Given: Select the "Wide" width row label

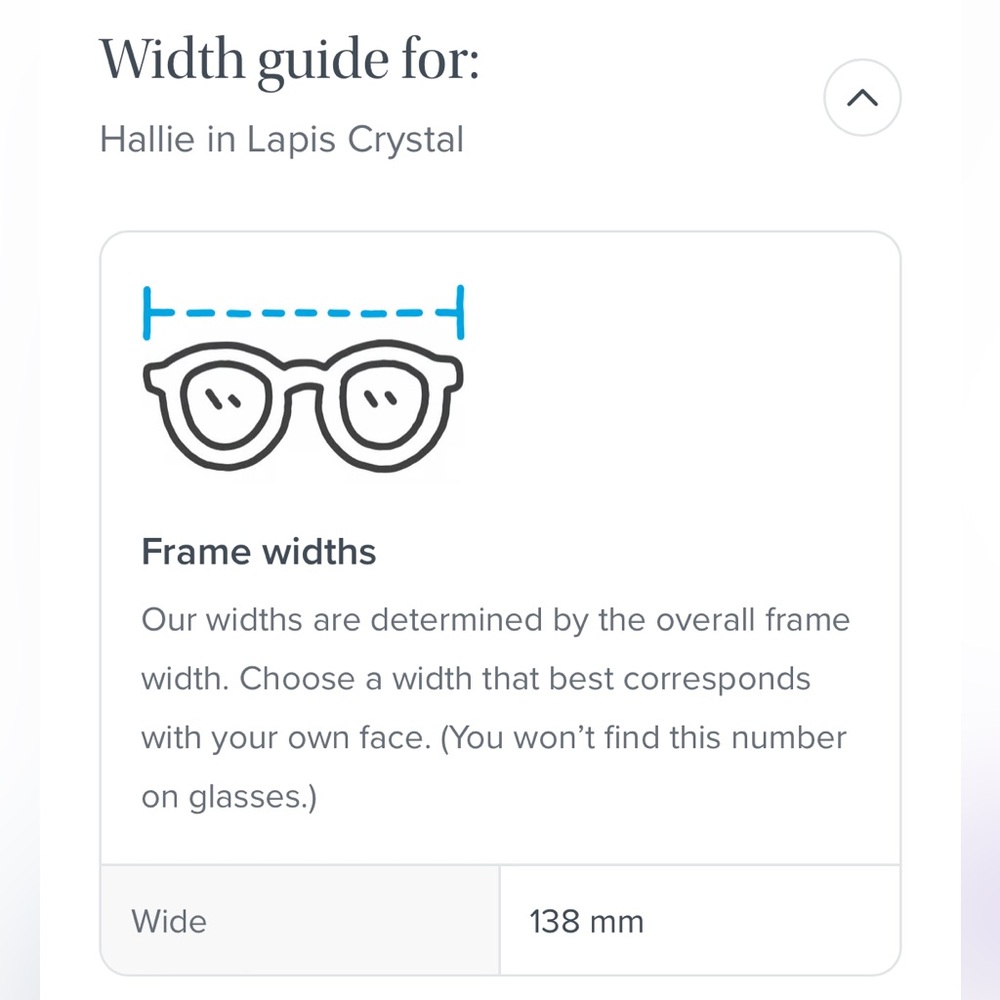Looking at the screenshot, I should tap(169, 921).
